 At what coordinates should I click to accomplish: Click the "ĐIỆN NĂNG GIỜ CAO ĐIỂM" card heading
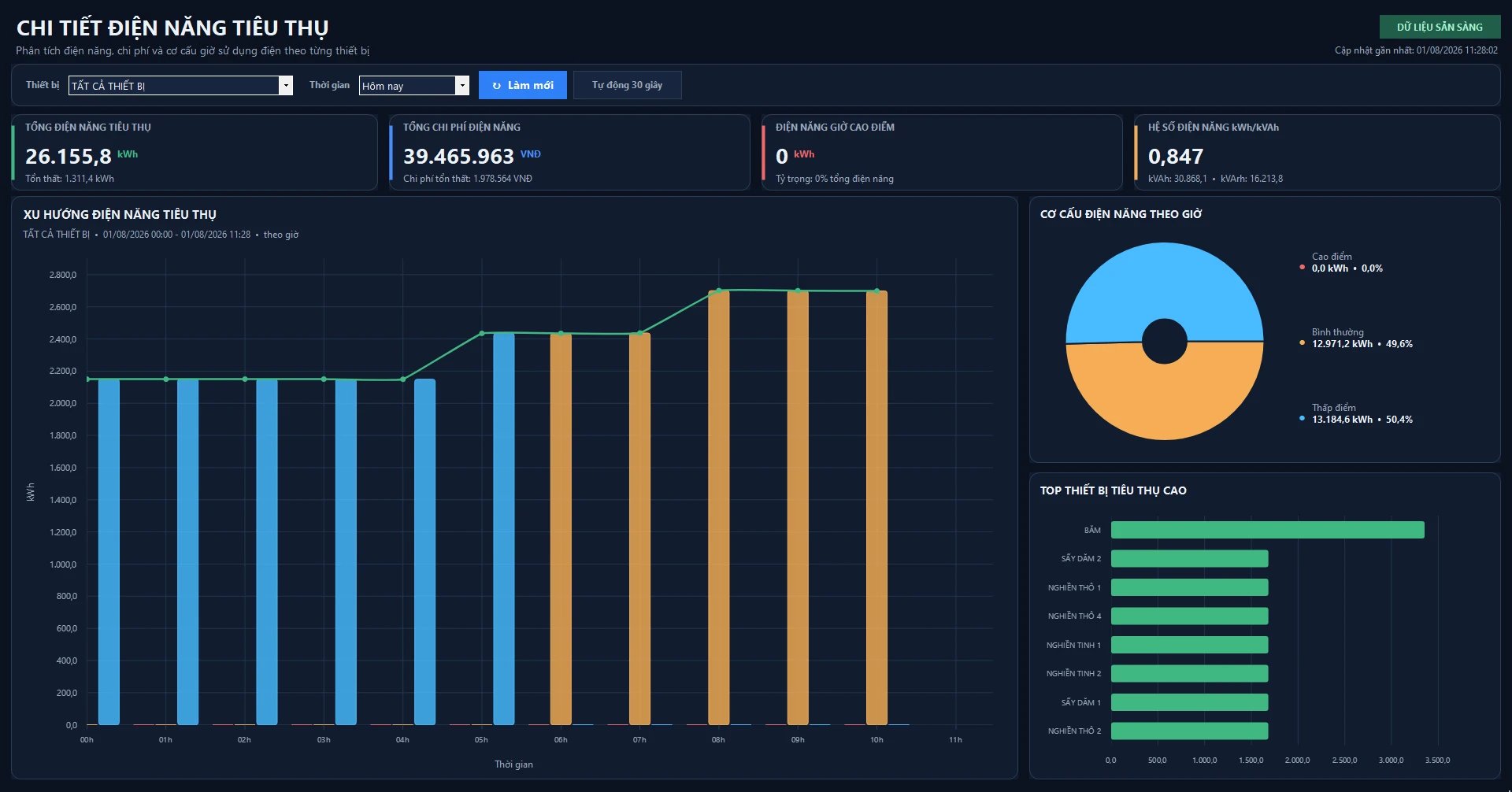tap(835, 127)
